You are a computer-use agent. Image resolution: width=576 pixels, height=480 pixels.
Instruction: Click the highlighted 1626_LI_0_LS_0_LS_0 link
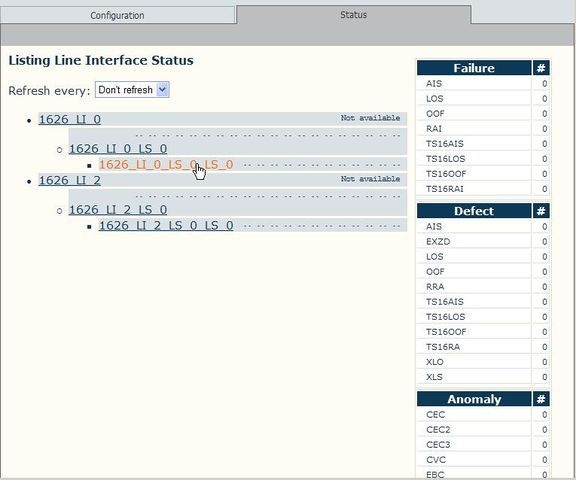(x=166, y=165)
